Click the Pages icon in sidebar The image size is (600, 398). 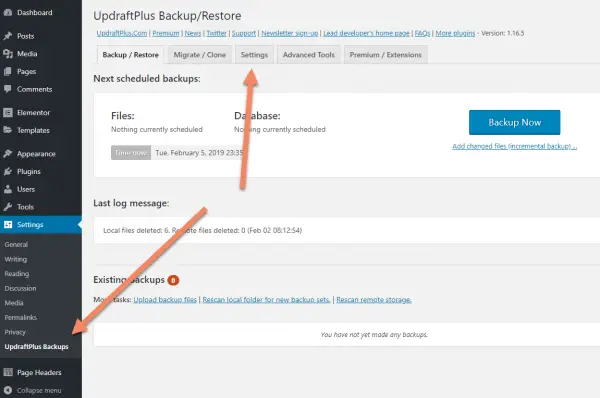coord(8,72)
